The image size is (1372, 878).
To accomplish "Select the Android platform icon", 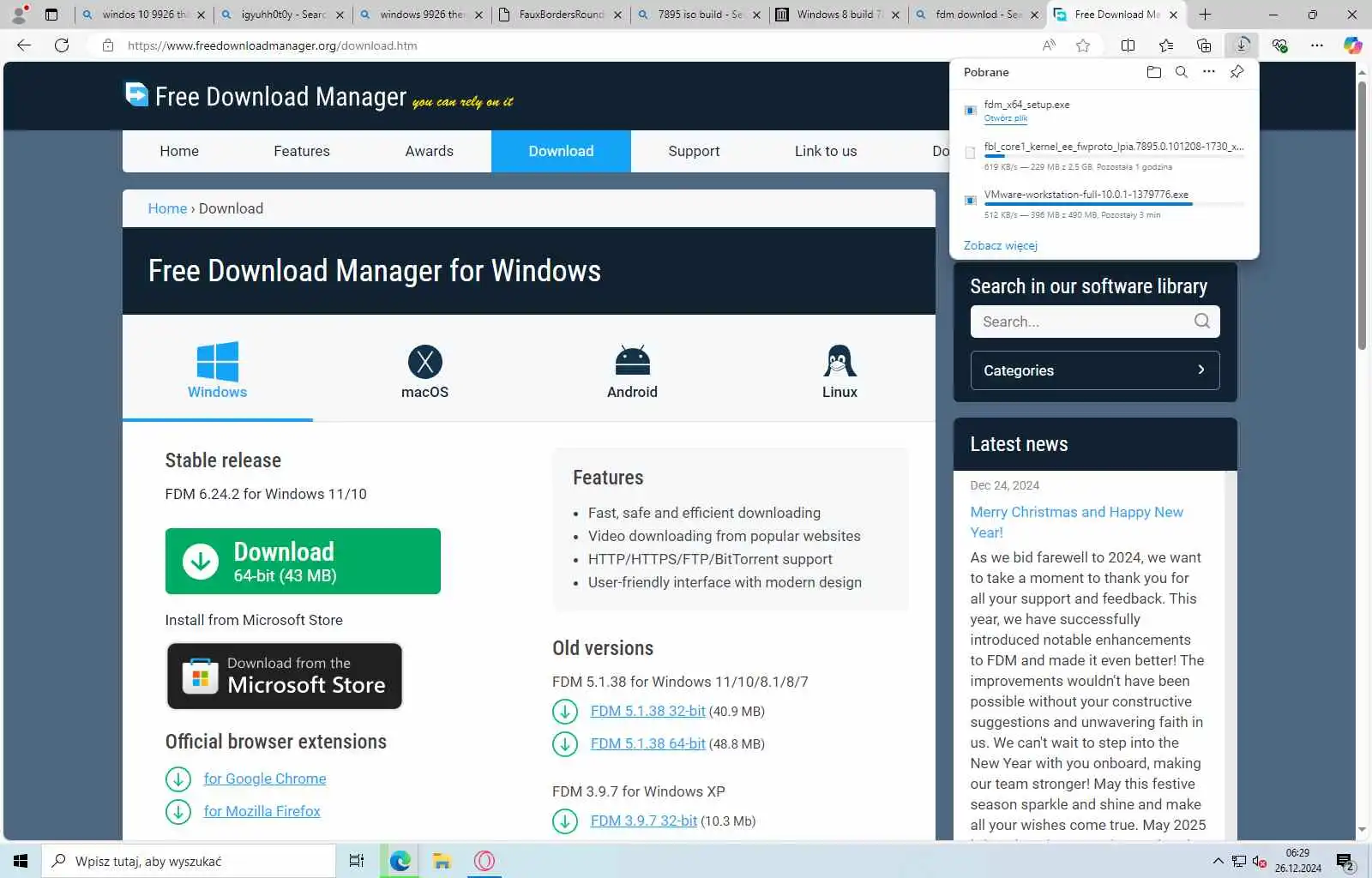I will pos(632,360).
